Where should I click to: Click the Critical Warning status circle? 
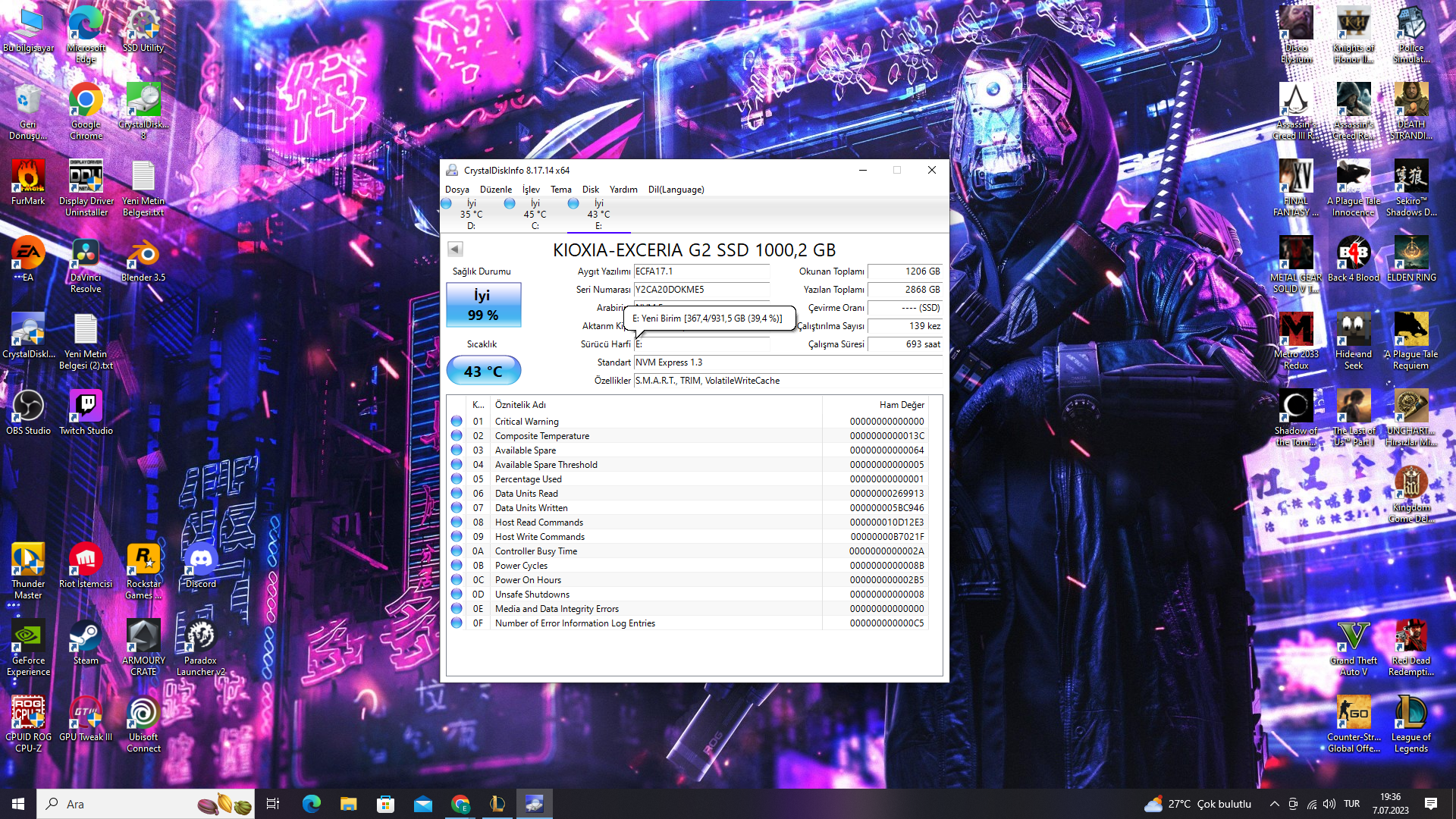[457, 422]
